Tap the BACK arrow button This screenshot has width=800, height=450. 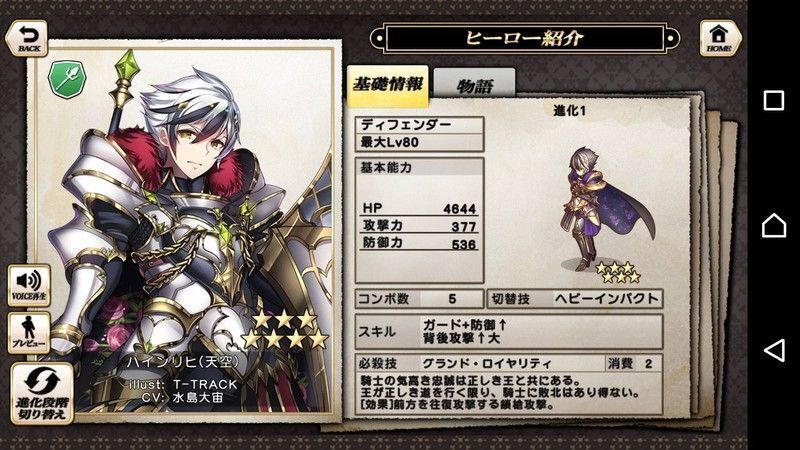pyautogui.click(x=27, y=38)
